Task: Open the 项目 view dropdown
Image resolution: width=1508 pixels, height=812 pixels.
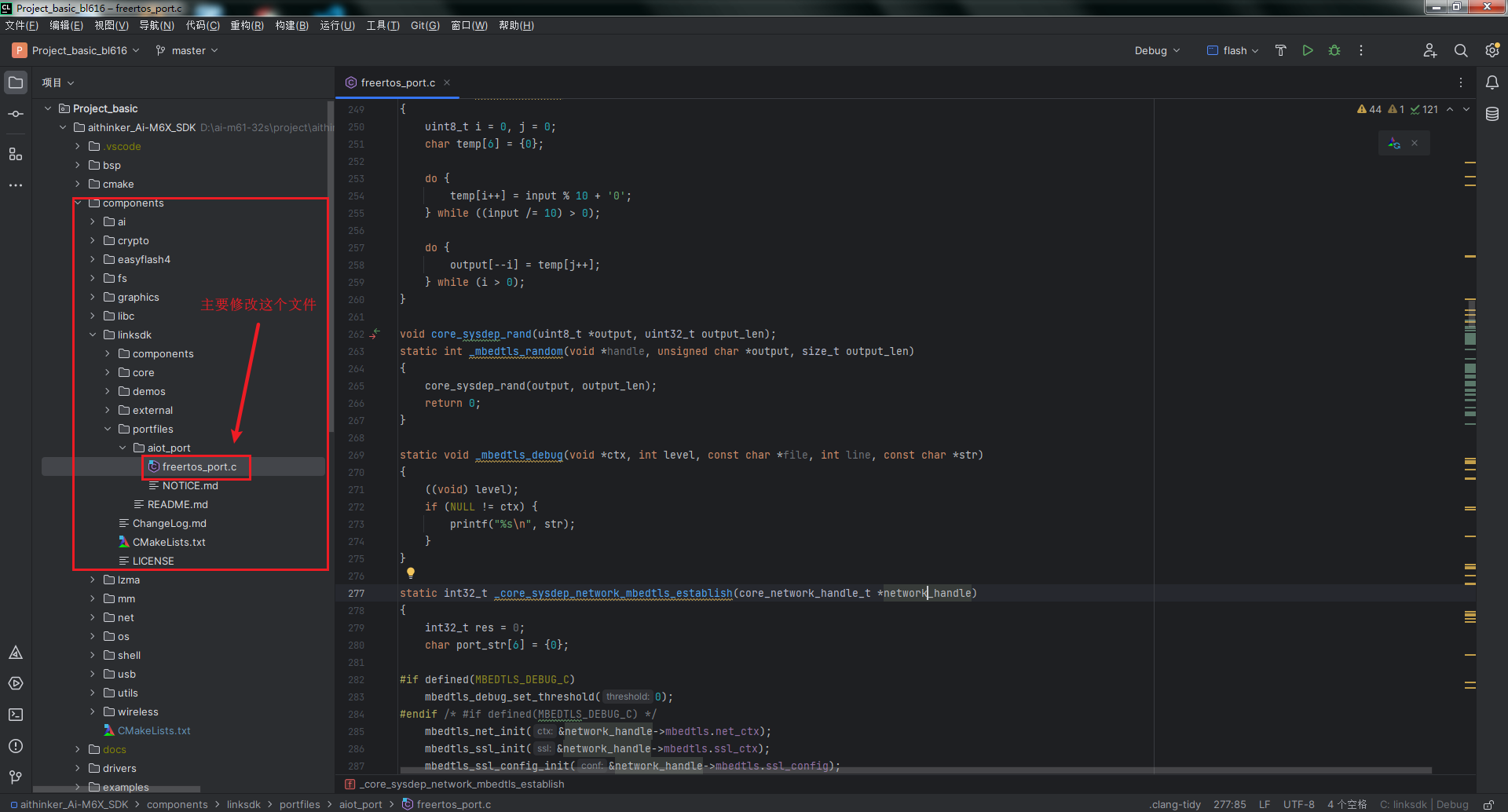Action: point(58,82)
